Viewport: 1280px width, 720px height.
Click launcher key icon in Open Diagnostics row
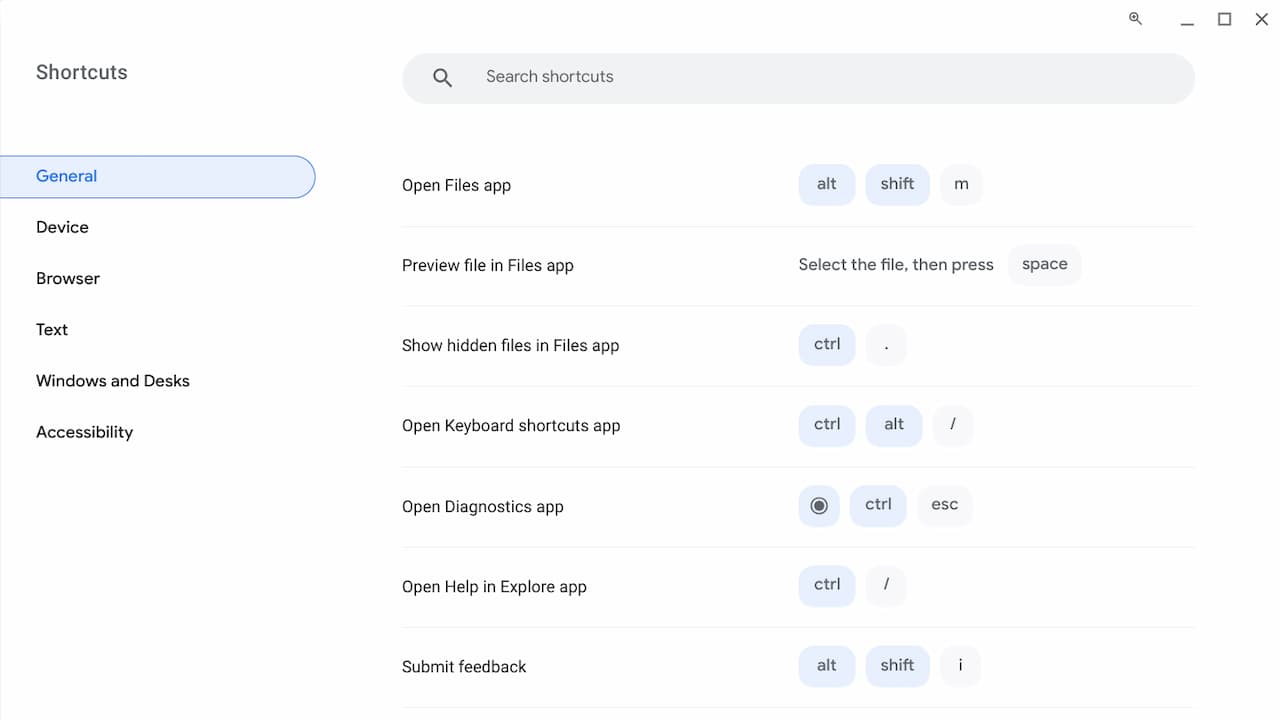(819, 506)
